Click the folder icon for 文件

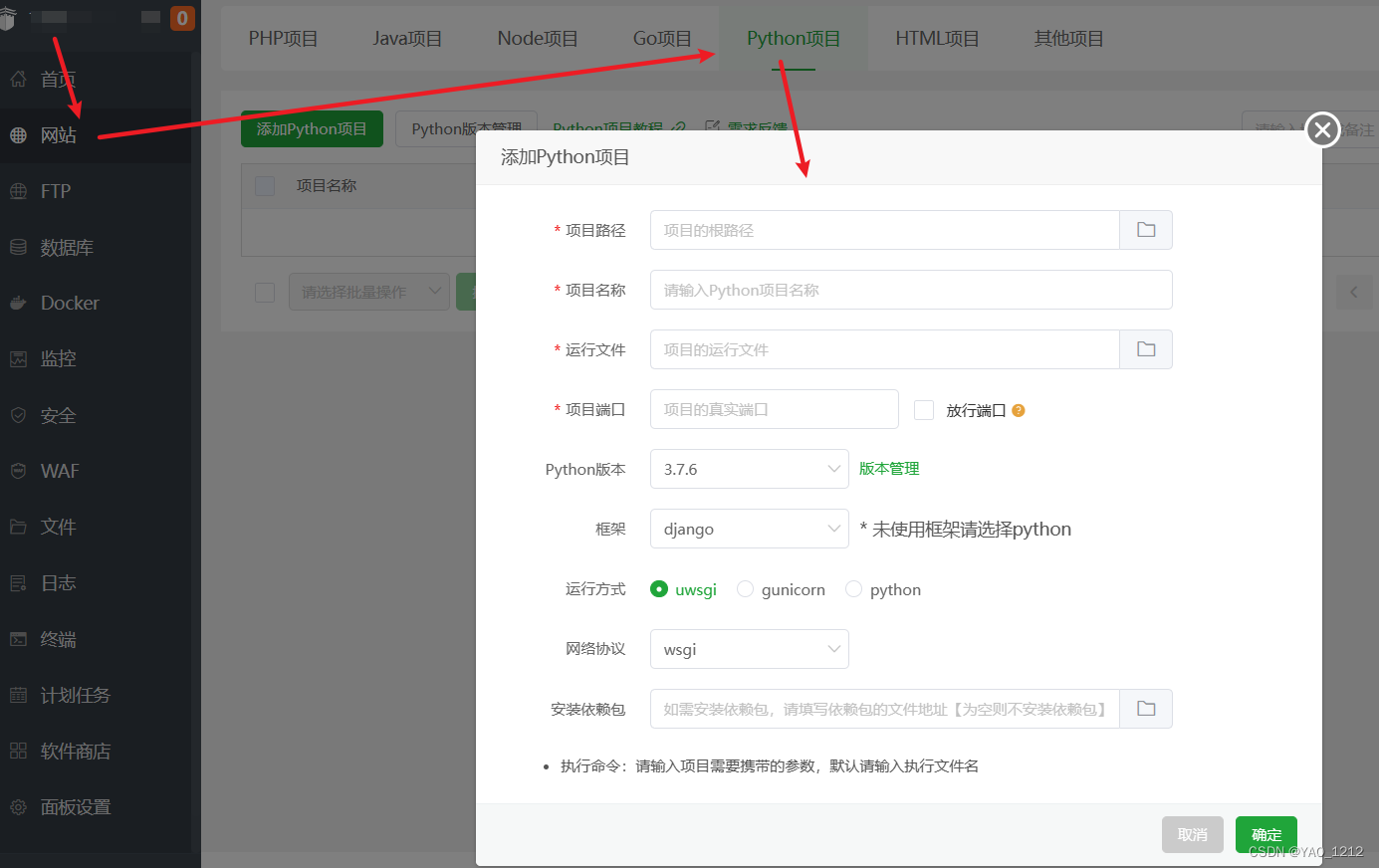pos(18,527)
